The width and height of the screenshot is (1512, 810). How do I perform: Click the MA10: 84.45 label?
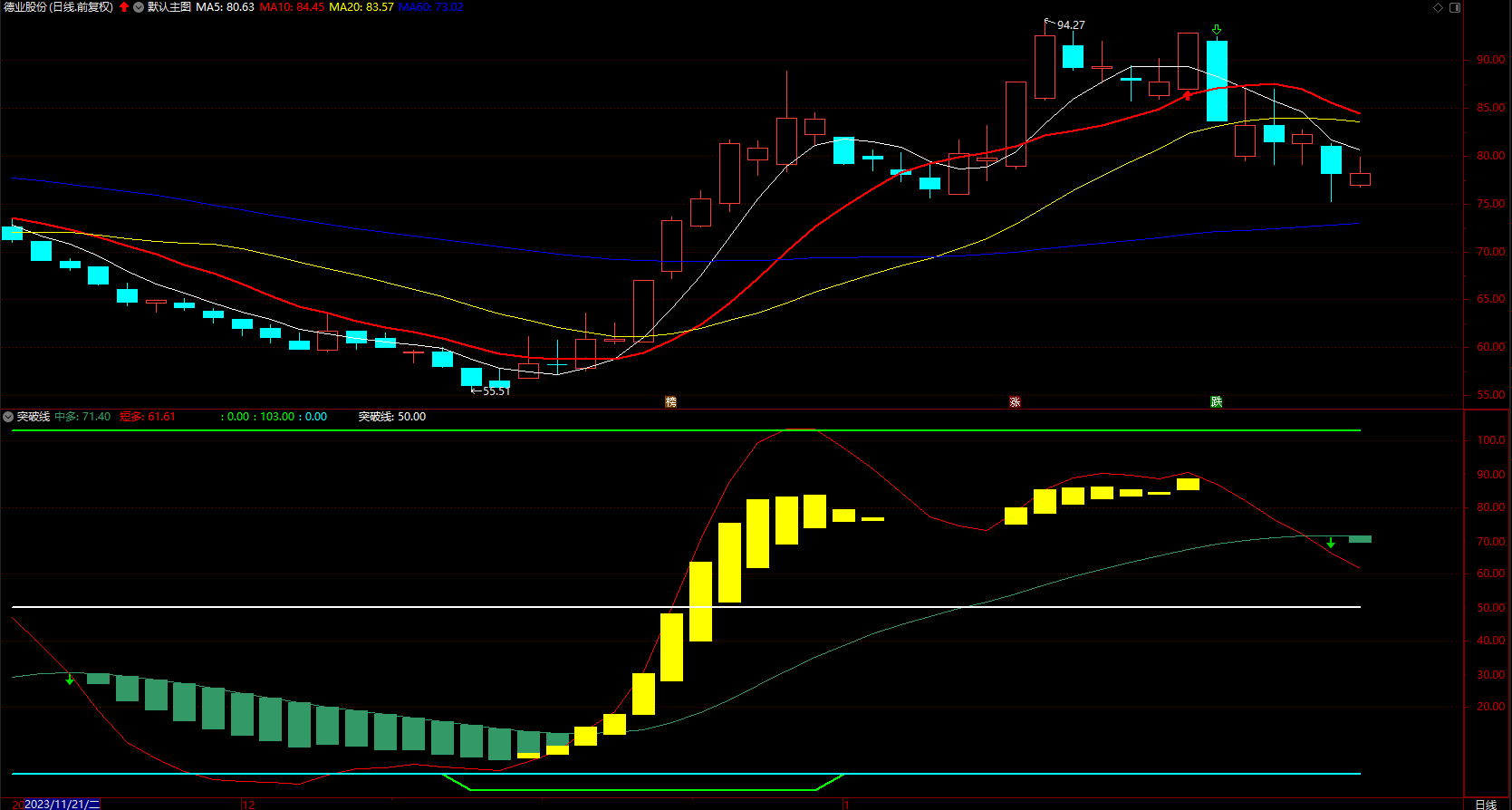[x=292, y=7]
